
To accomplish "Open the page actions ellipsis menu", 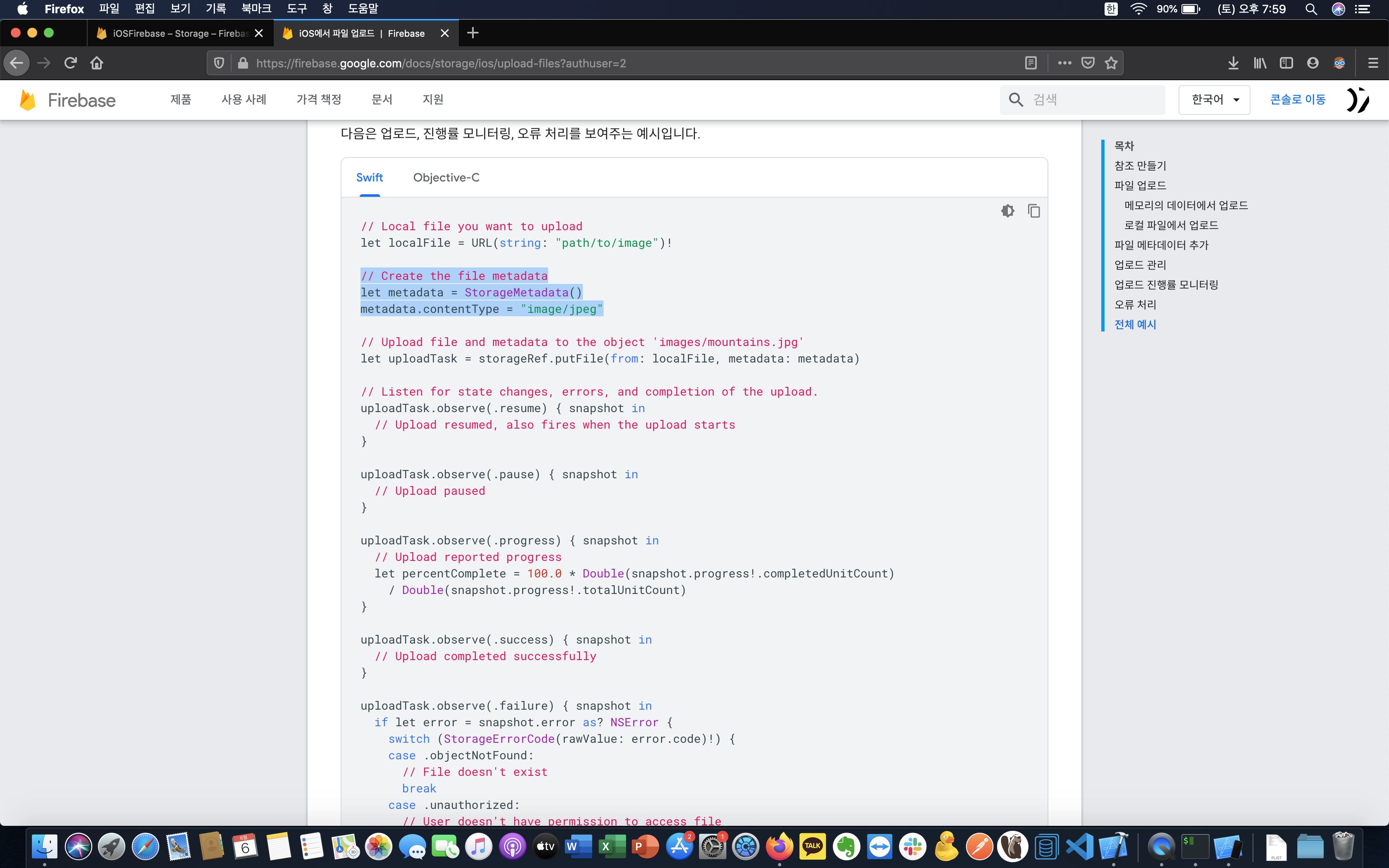I will point(1065,63).
